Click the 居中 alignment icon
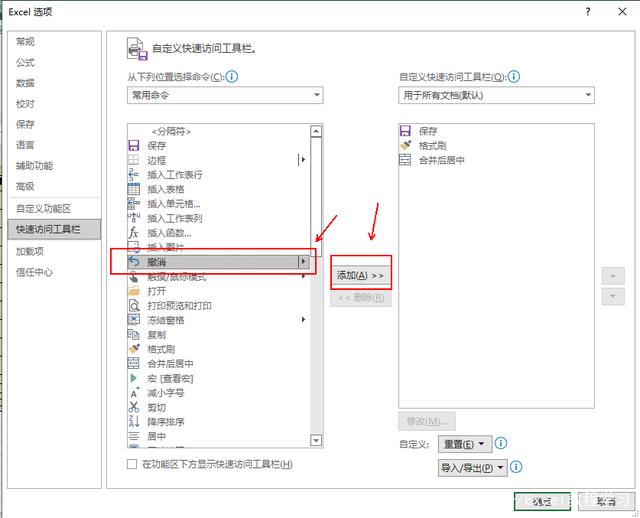Screen dimensions: 640x518 [x=133, y=436]
